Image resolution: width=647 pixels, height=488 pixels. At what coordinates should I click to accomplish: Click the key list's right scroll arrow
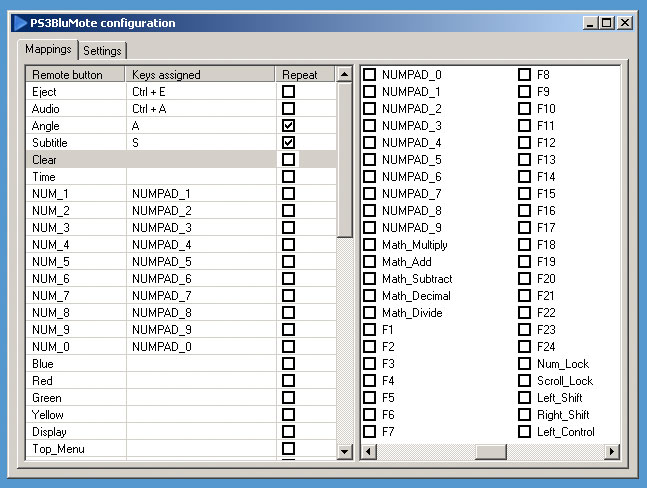click(x=611, y=452)
